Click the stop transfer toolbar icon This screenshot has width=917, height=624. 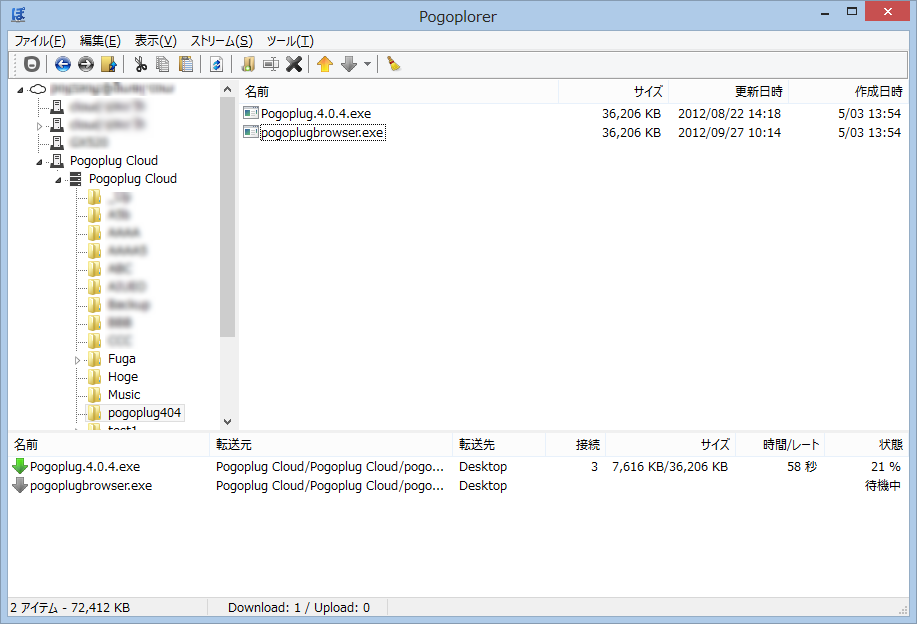coord(32,64)
